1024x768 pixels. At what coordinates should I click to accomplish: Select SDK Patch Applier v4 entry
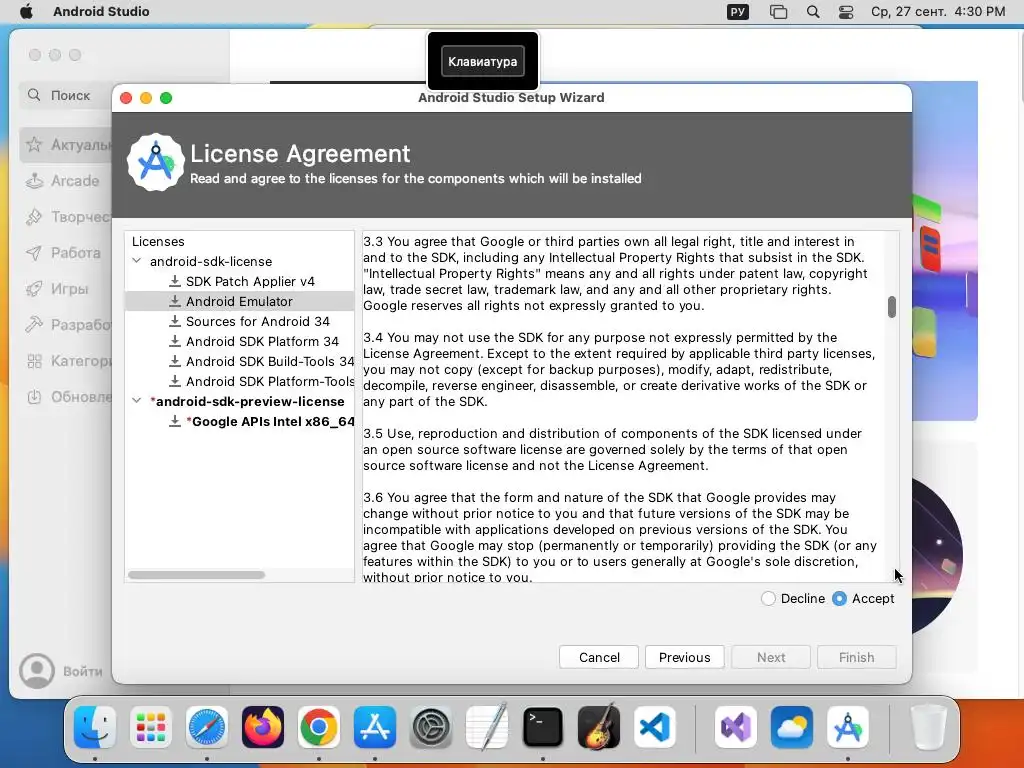point(250,281)
